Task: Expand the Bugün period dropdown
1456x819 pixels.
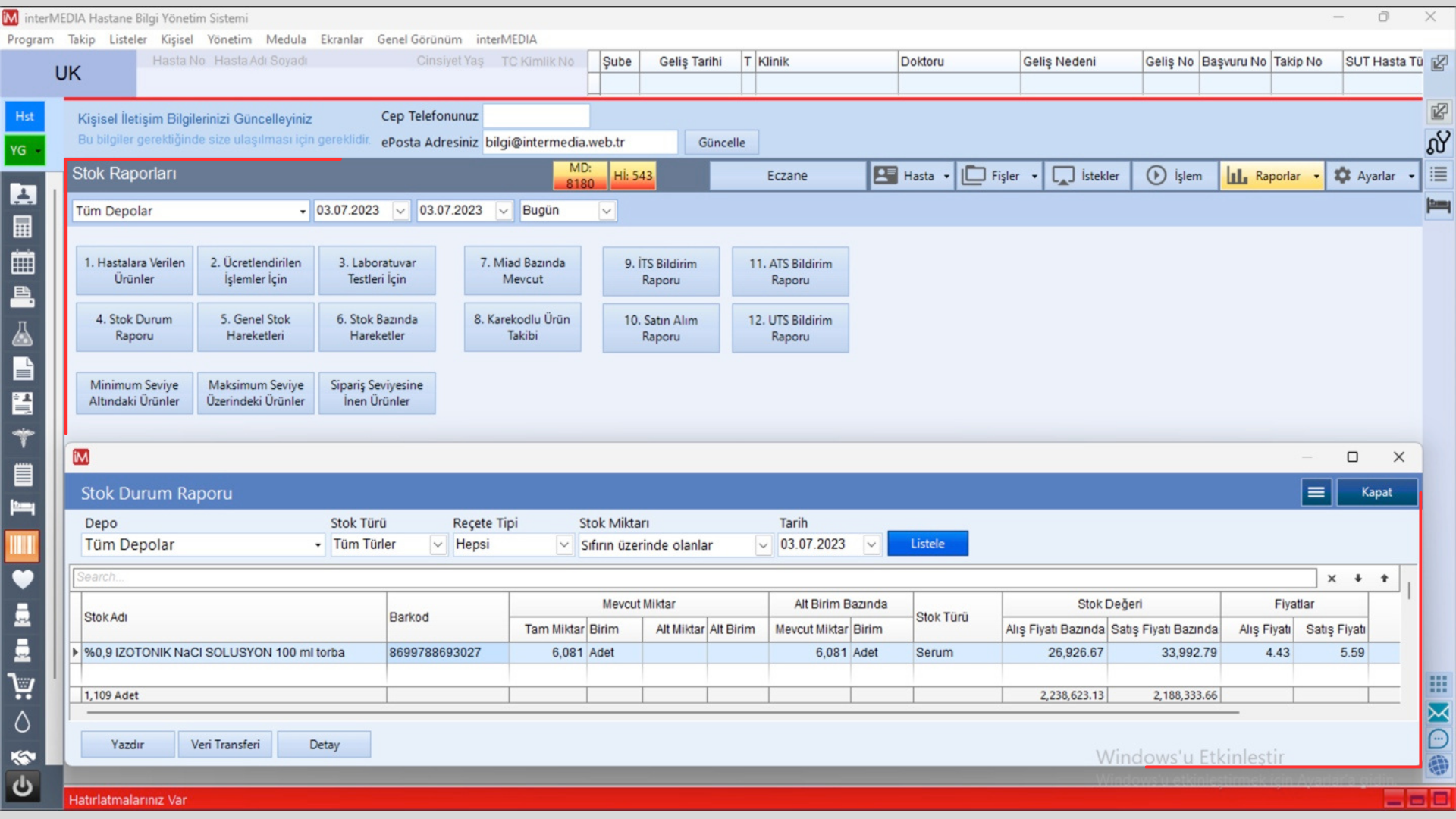Action: [x=606, y=211]
